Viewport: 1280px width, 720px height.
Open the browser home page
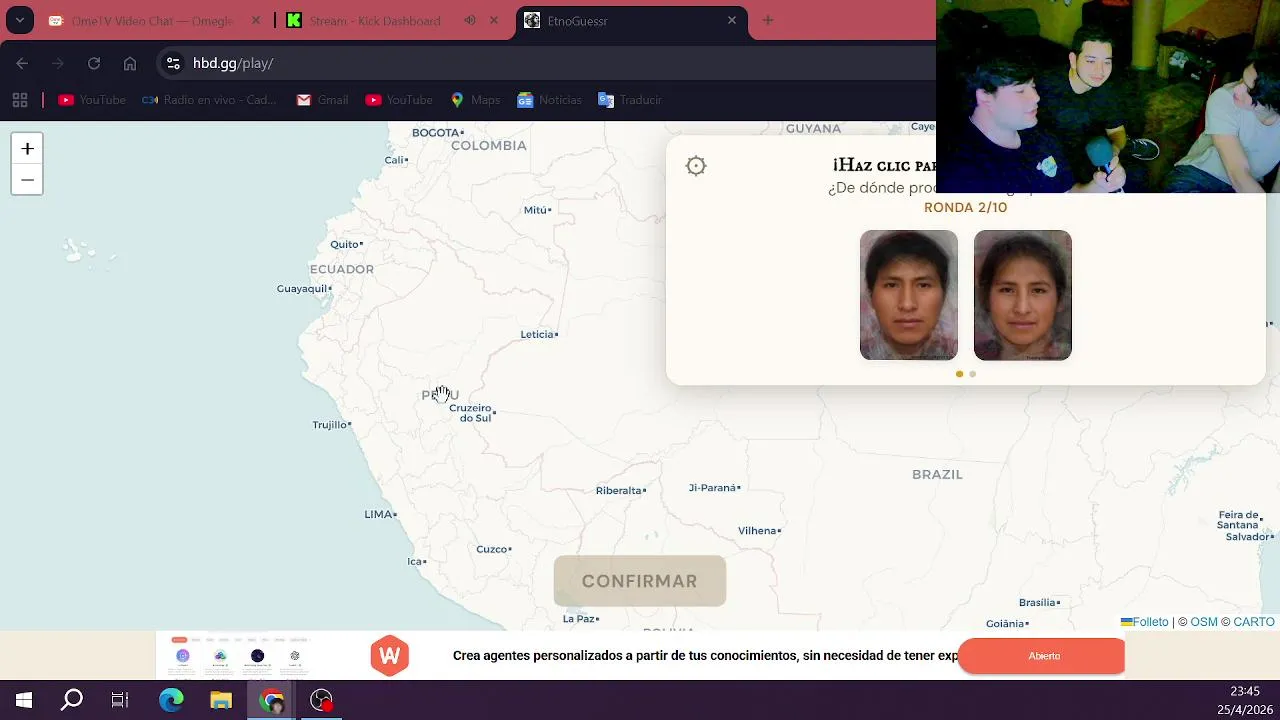pos(130,63)
